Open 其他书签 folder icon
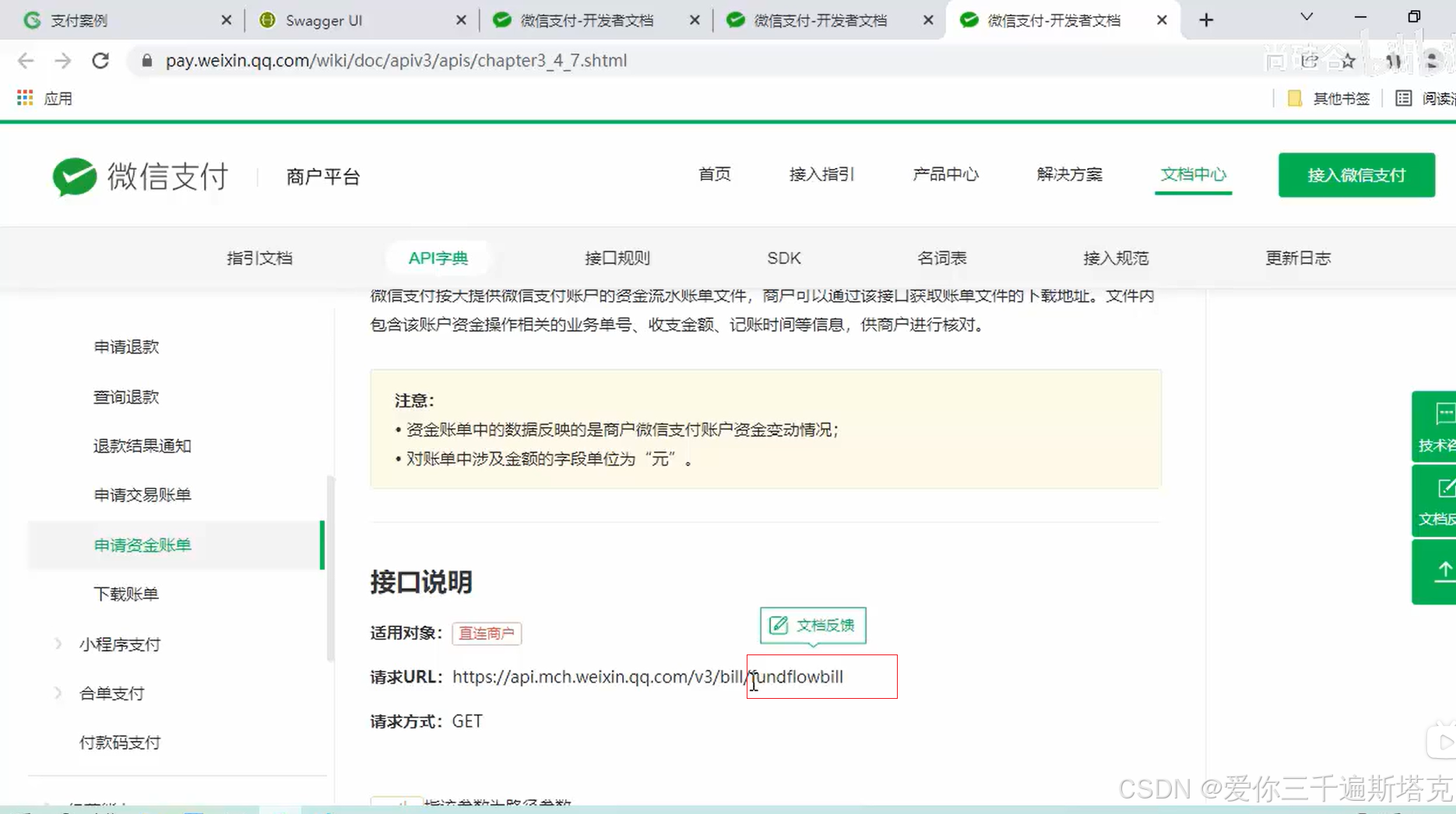The width and height of the screenshot is (1456, 814). 1294,98
